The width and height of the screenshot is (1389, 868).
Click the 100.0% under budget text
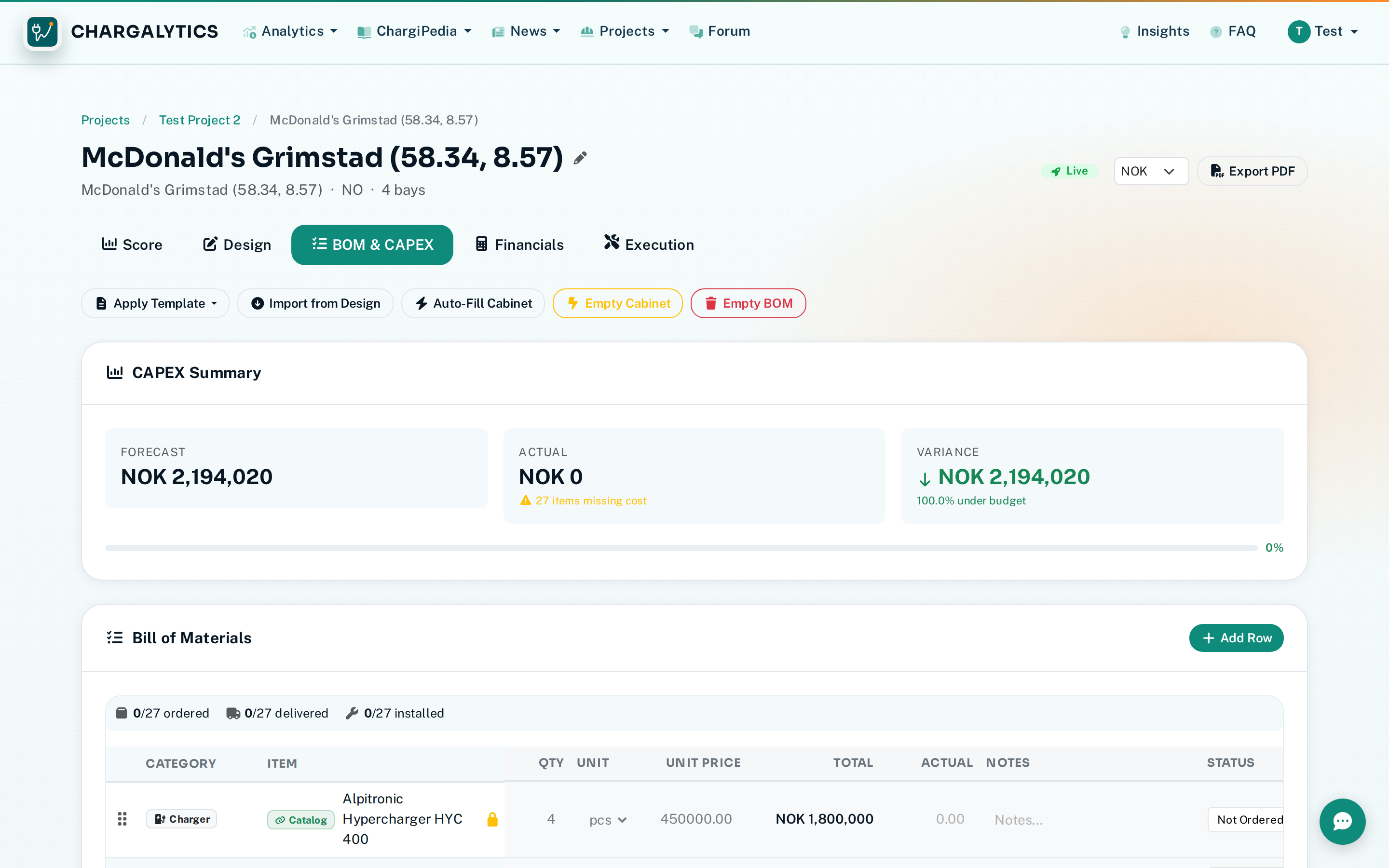(971, 501)
